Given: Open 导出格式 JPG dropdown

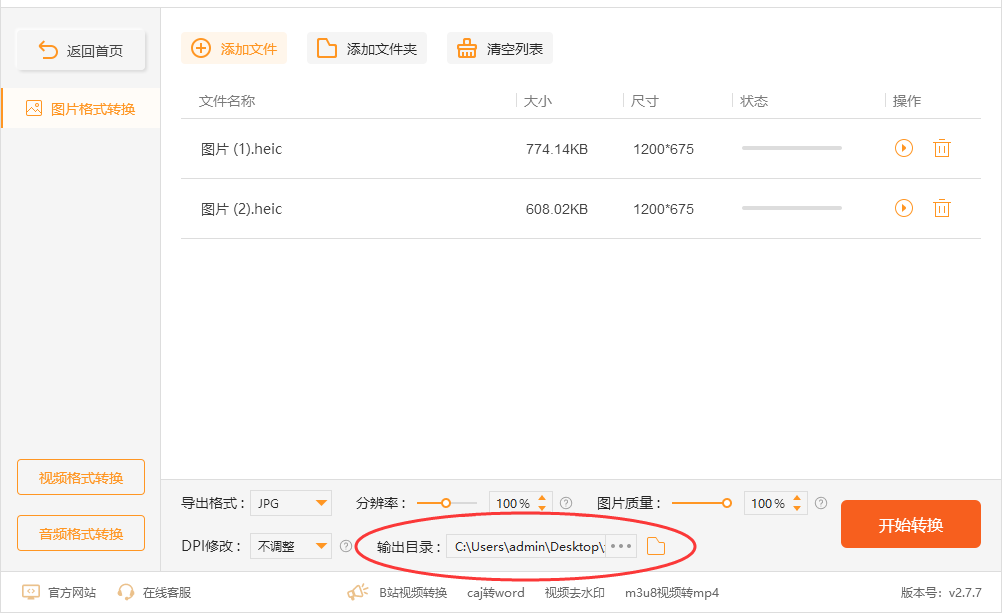Looking at the screenshot, I should tap(291, 503).
